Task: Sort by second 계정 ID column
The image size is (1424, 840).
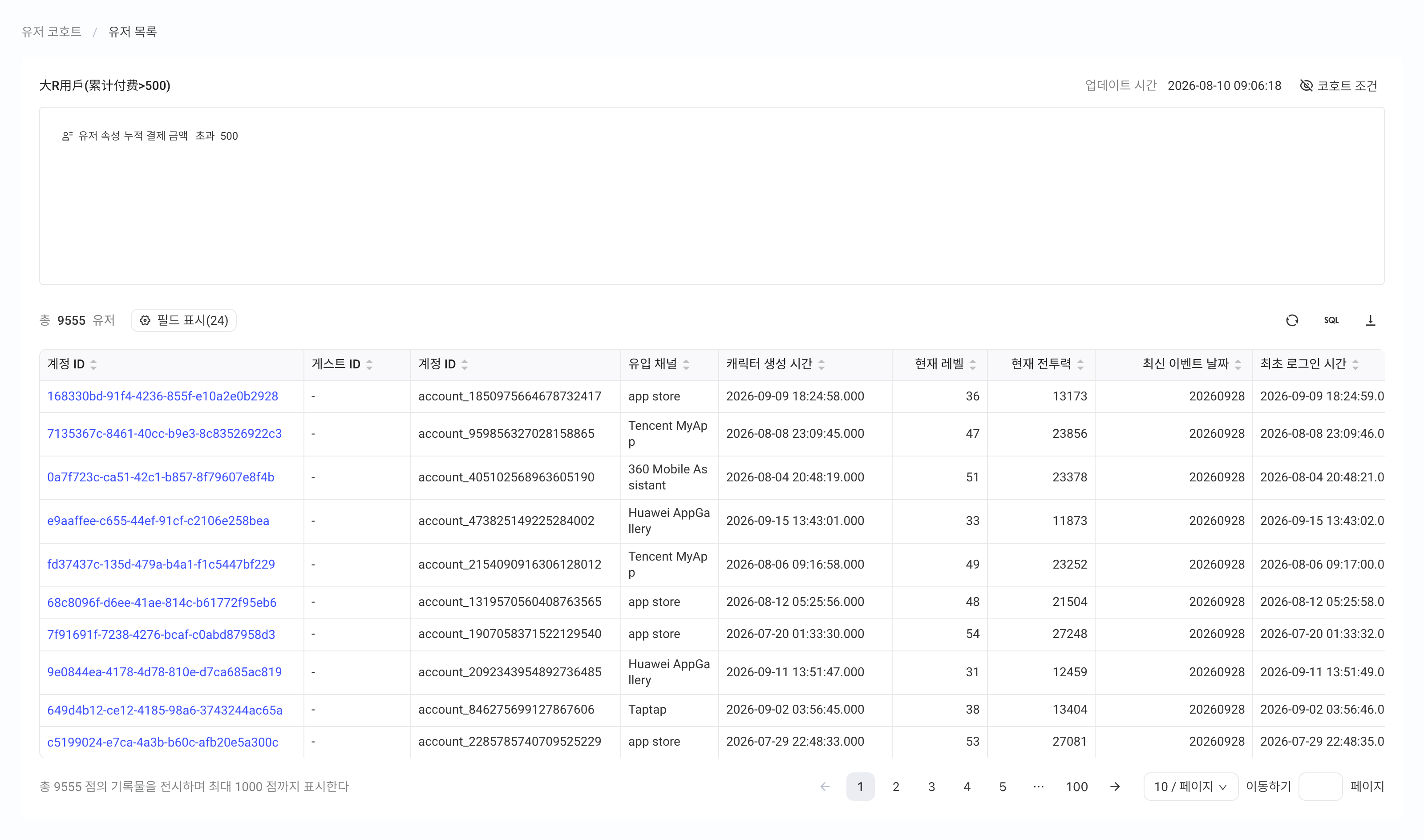Action: [x=464, y=364]
